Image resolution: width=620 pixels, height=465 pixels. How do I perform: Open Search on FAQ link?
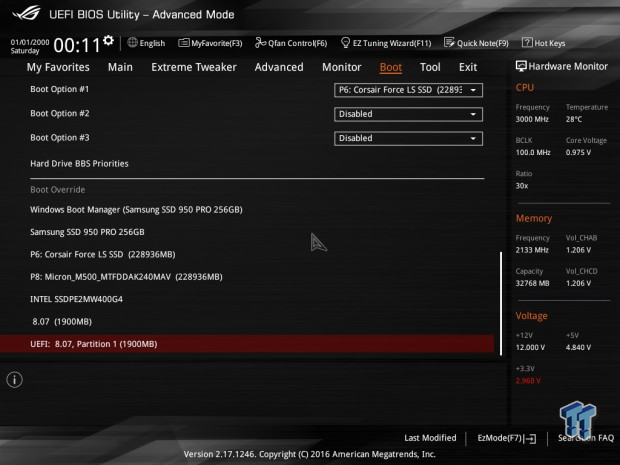(586, 438)
